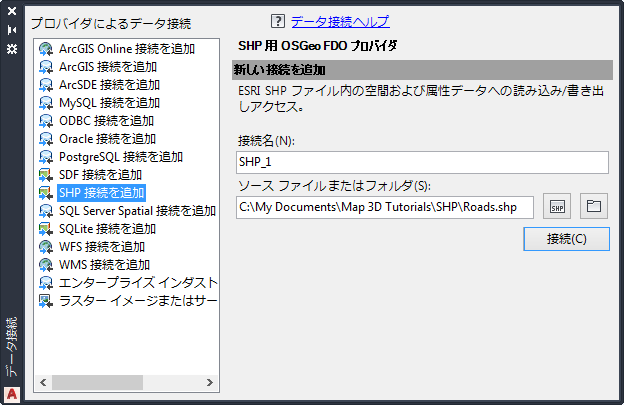
Task: Click the ラスター イメージ connection icon
Action: point(46,301)
